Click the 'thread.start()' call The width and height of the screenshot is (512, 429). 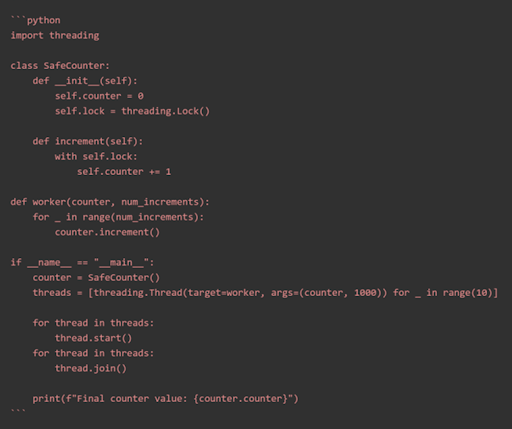pos(93,338)
